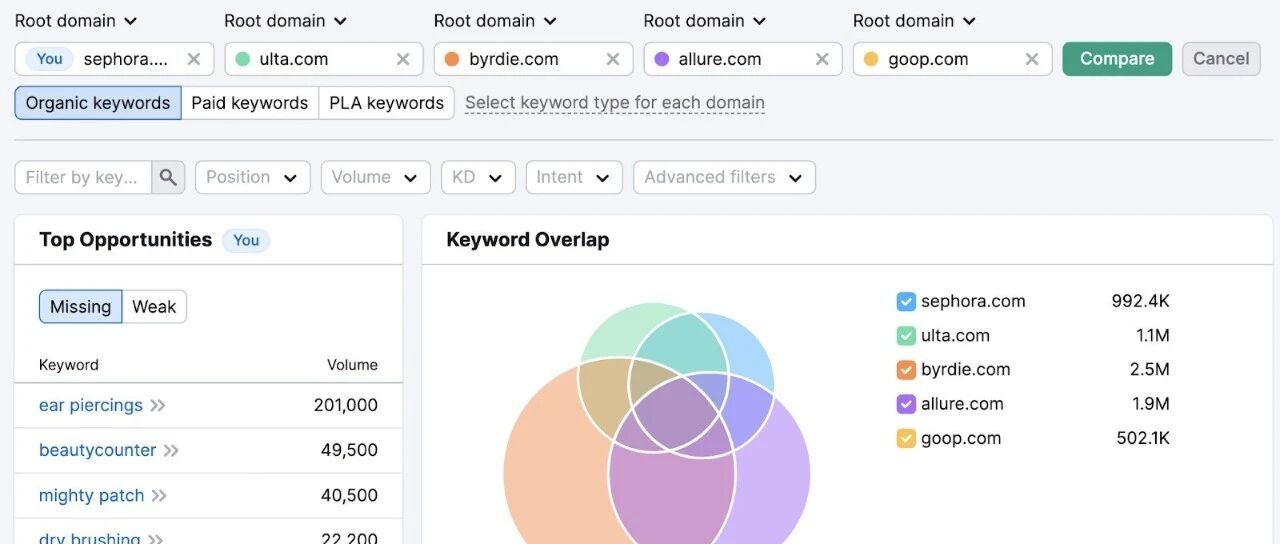Click the 49,500 volume value
The height and width of the screenshot is (544, 1280).
pos(349,450)
